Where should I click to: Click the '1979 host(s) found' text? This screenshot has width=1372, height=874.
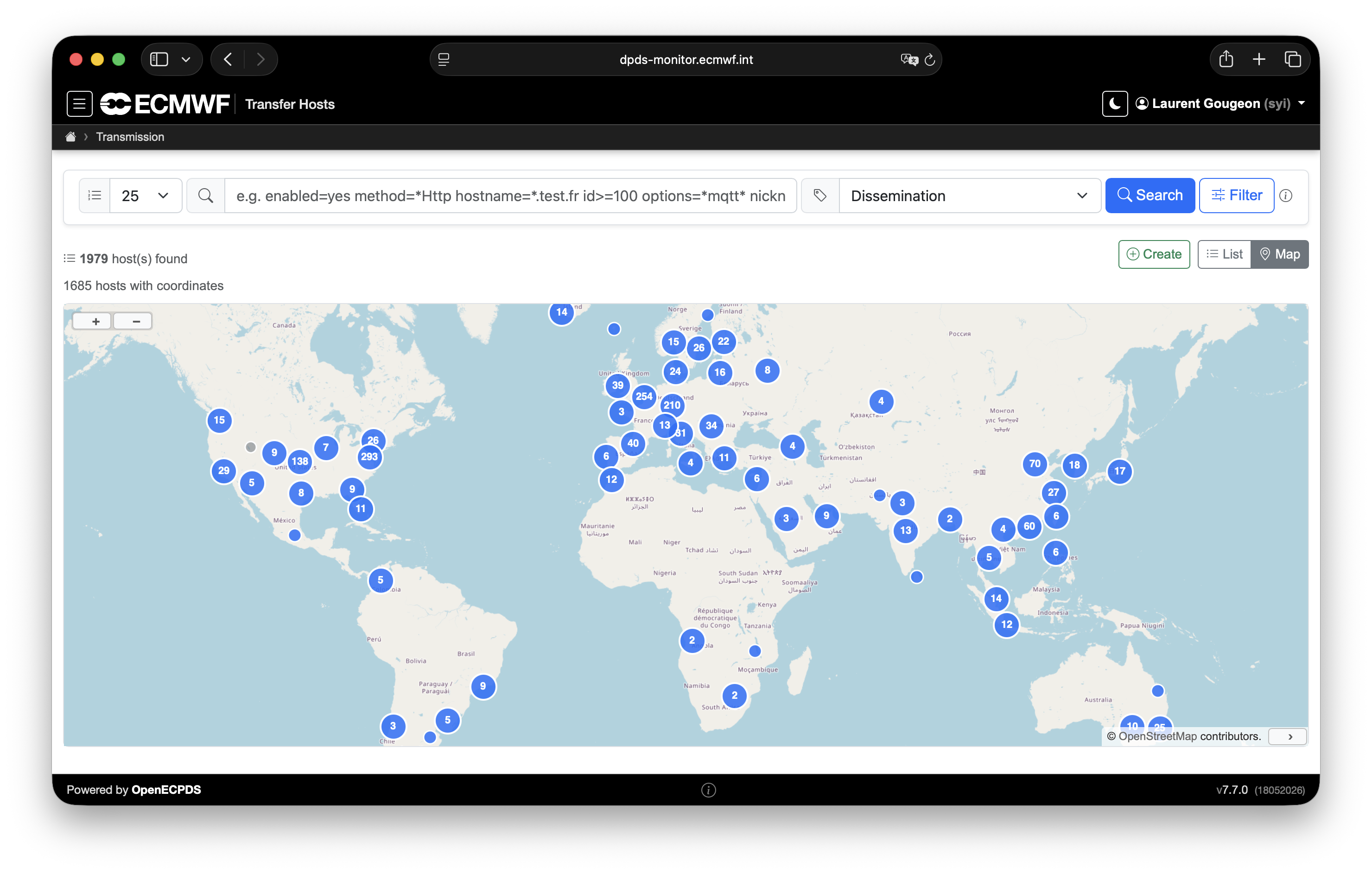(133, 259)
